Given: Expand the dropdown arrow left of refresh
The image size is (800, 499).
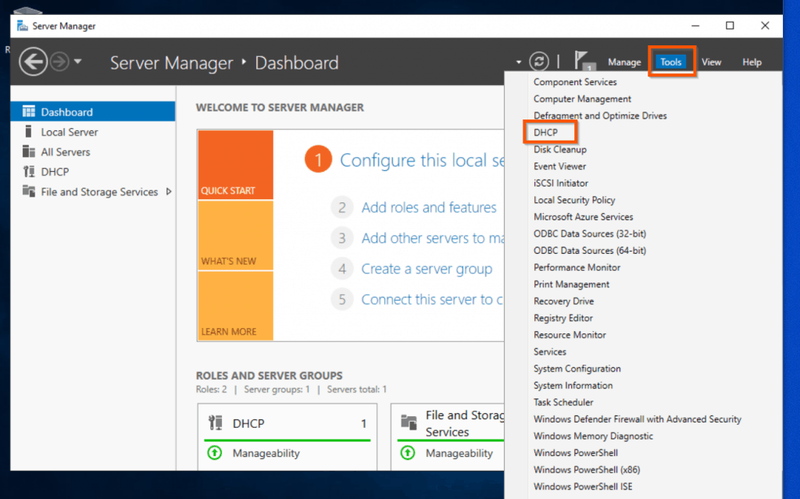Looking at the screenshot, I should pos(518,62).
